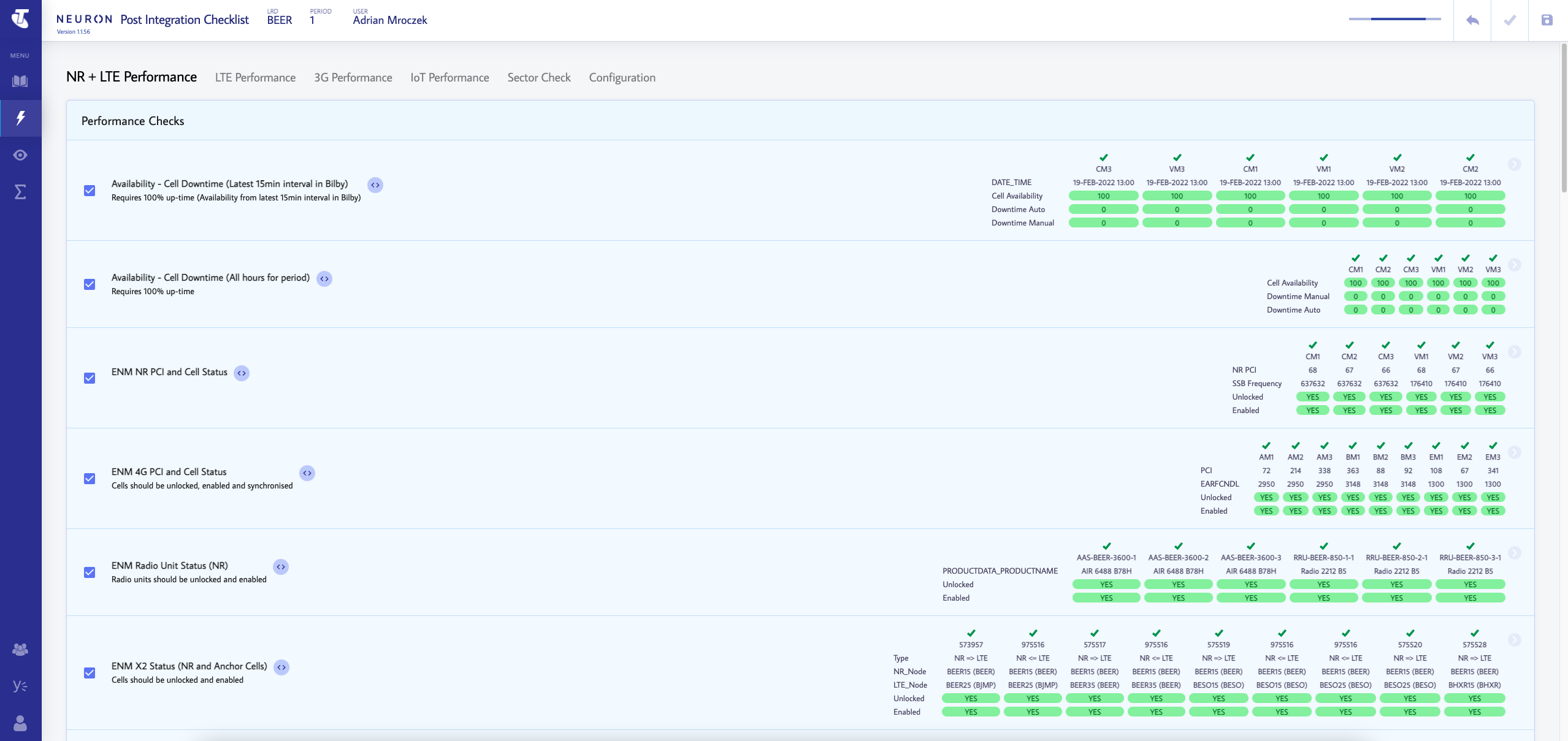Screen dimensions: 1568x741
Task: Switch to Sector Check tab
Action: coord(539,77)
